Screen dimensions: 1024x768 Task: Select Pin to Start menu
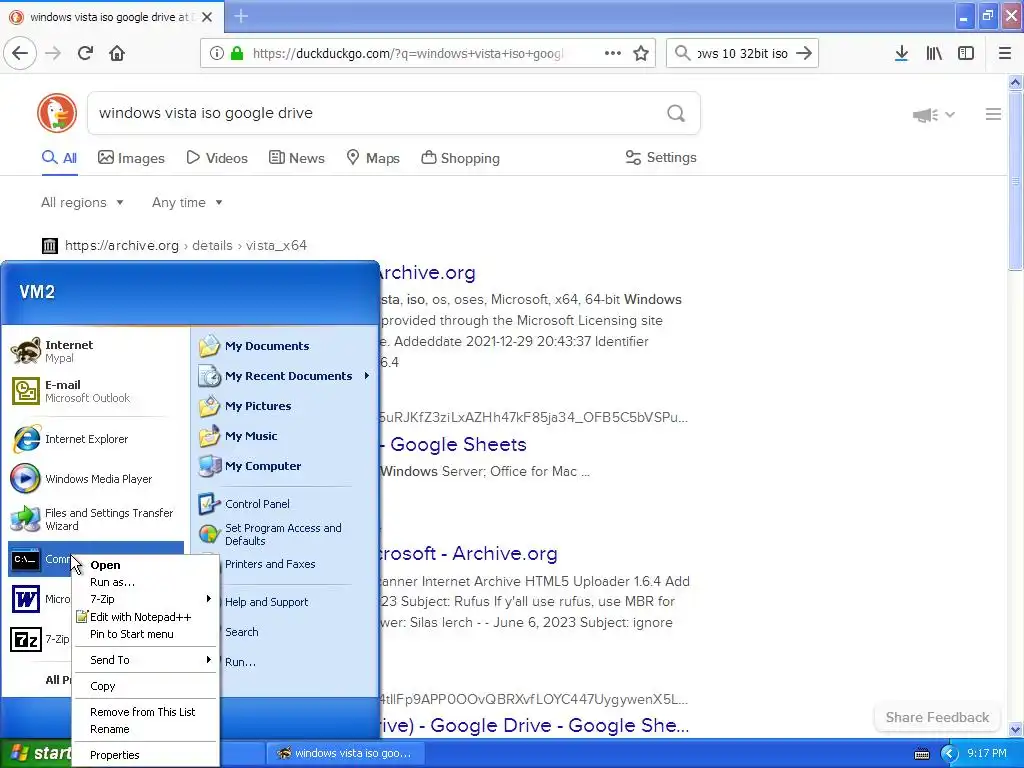(x=145, y=634)
